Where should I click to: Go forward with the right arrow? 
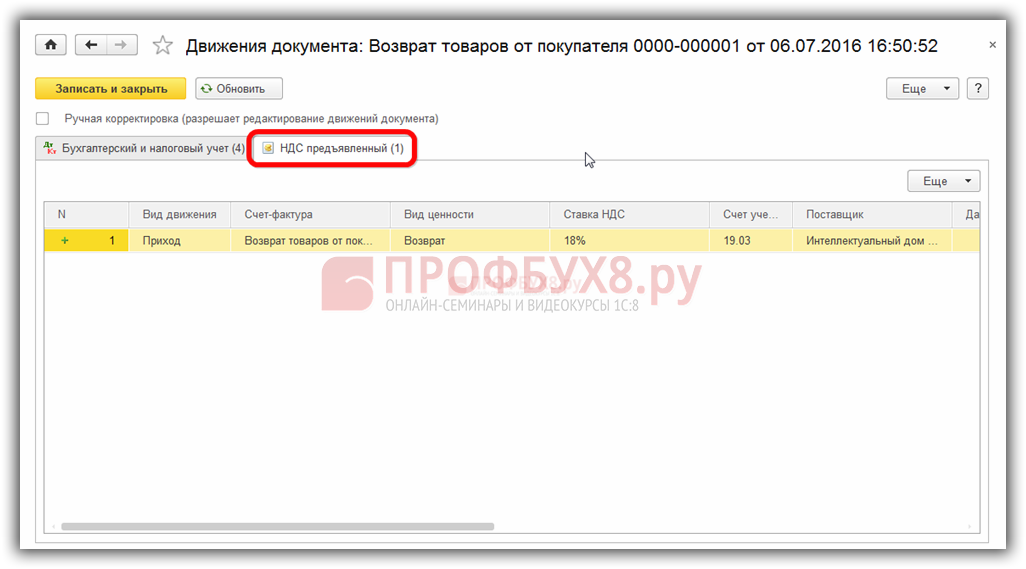coord(121,45)
